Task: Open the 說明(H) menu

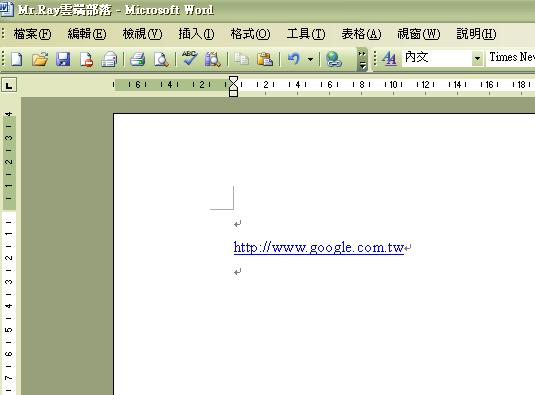Action: pyautogui.click(x=476, y=34)
